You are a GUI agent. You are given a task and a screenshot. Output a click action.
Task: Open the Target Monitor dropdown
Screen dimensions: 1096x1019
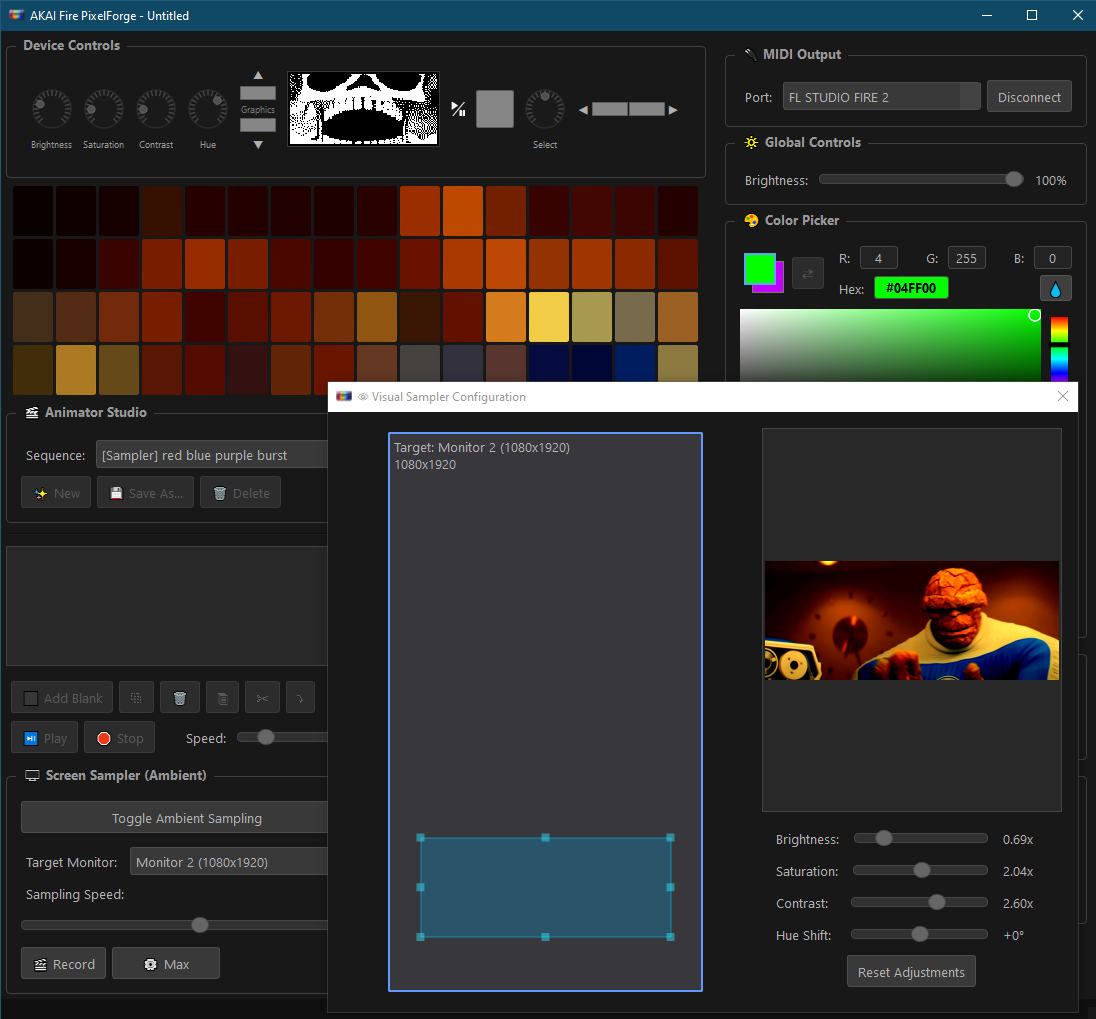click(229, 862)
